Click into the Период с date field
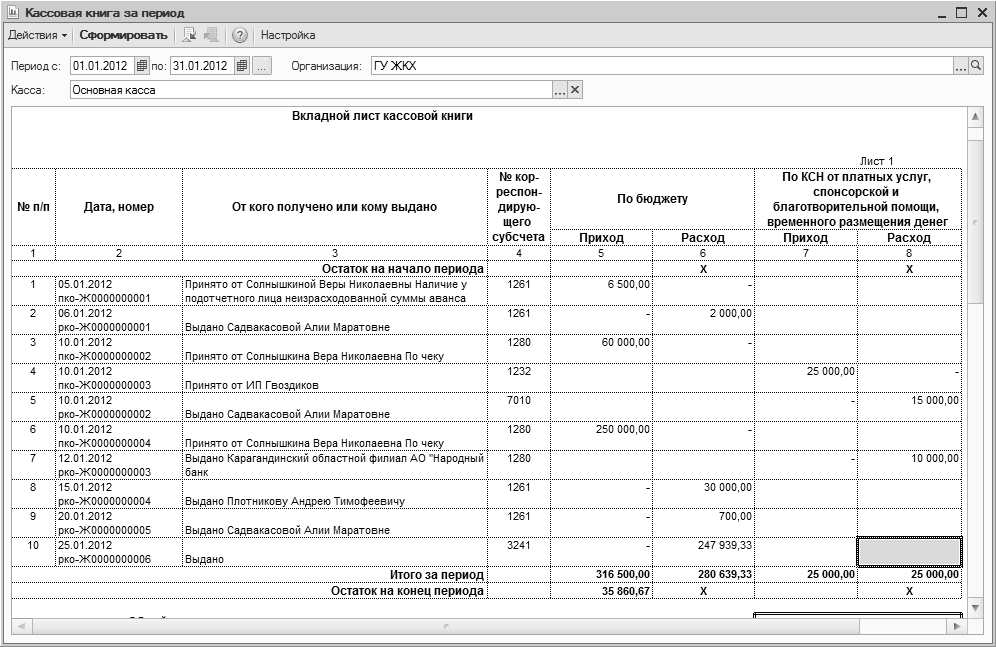 [101, 66]
